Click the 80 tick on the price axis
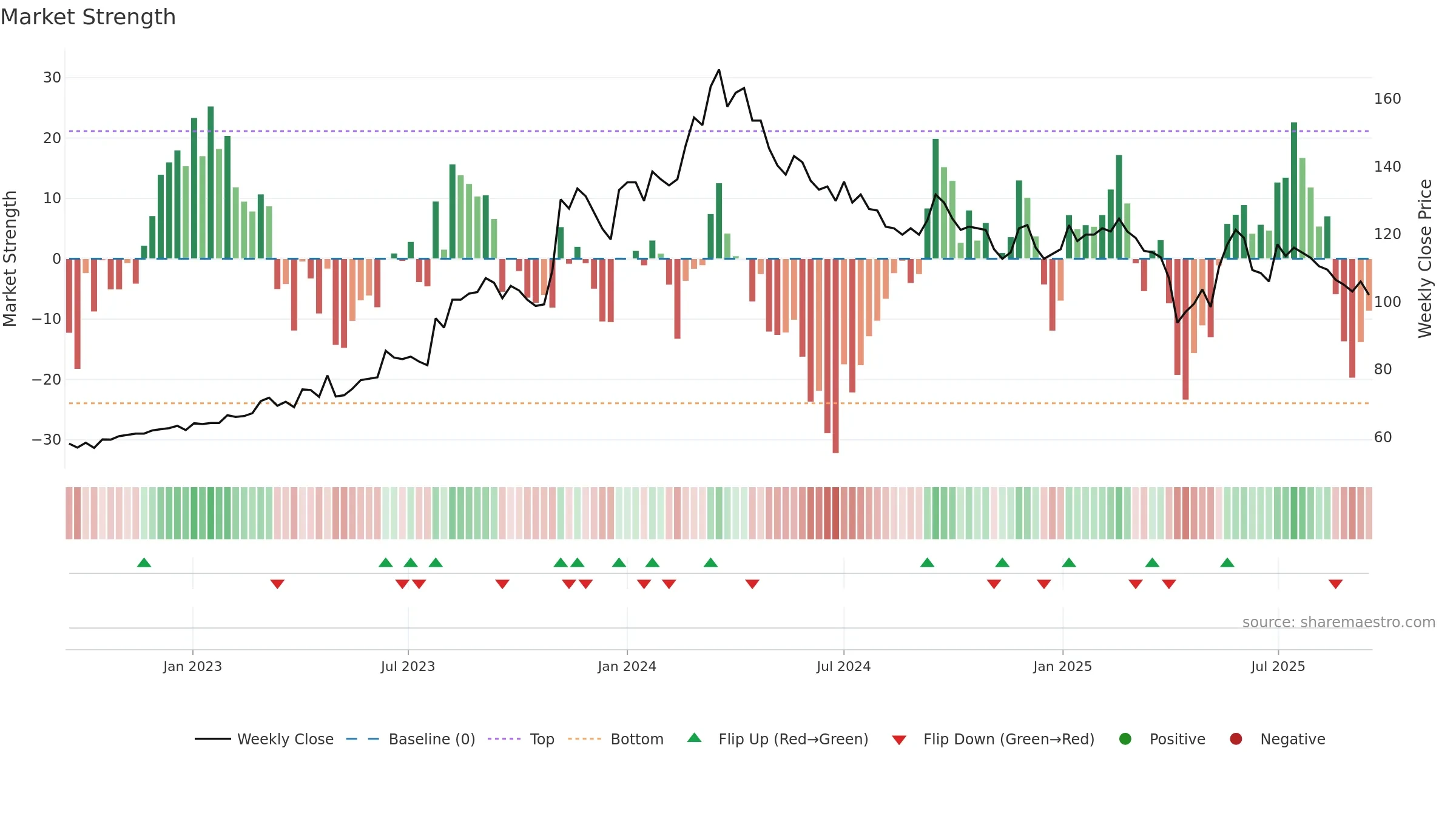 [1383, 369]
